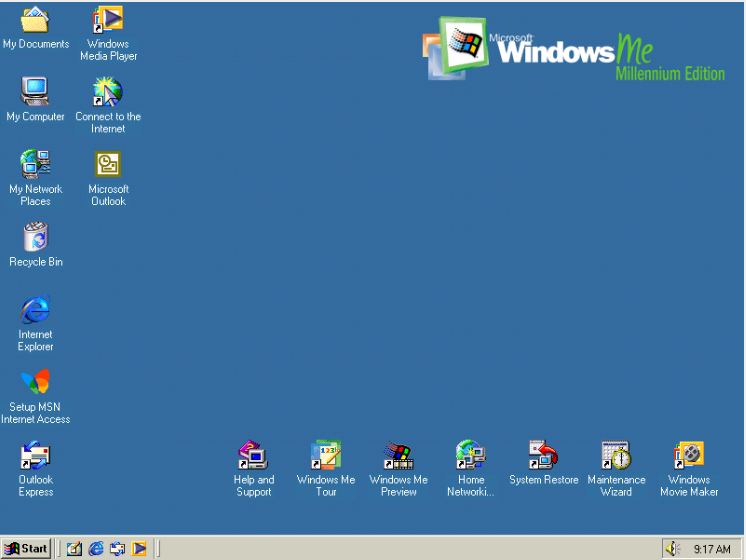
Task: Launch Windows Media Player desktop shortcut
Action: coord(108,20)
